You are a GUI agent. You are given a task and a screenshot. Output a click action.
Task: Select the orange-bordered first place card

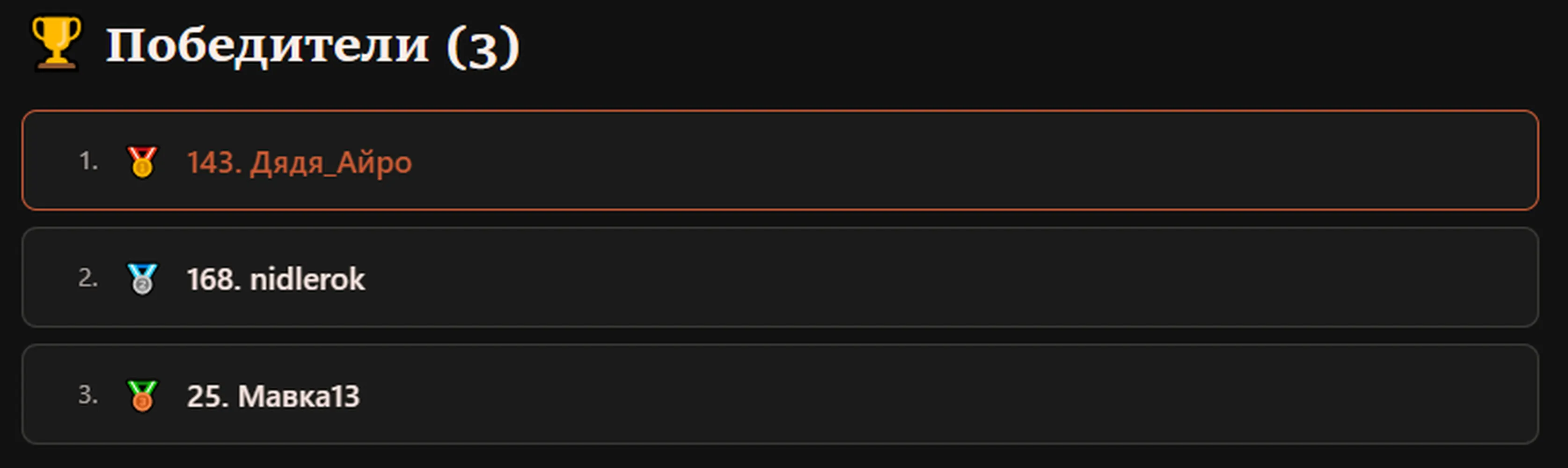[780, 161]
